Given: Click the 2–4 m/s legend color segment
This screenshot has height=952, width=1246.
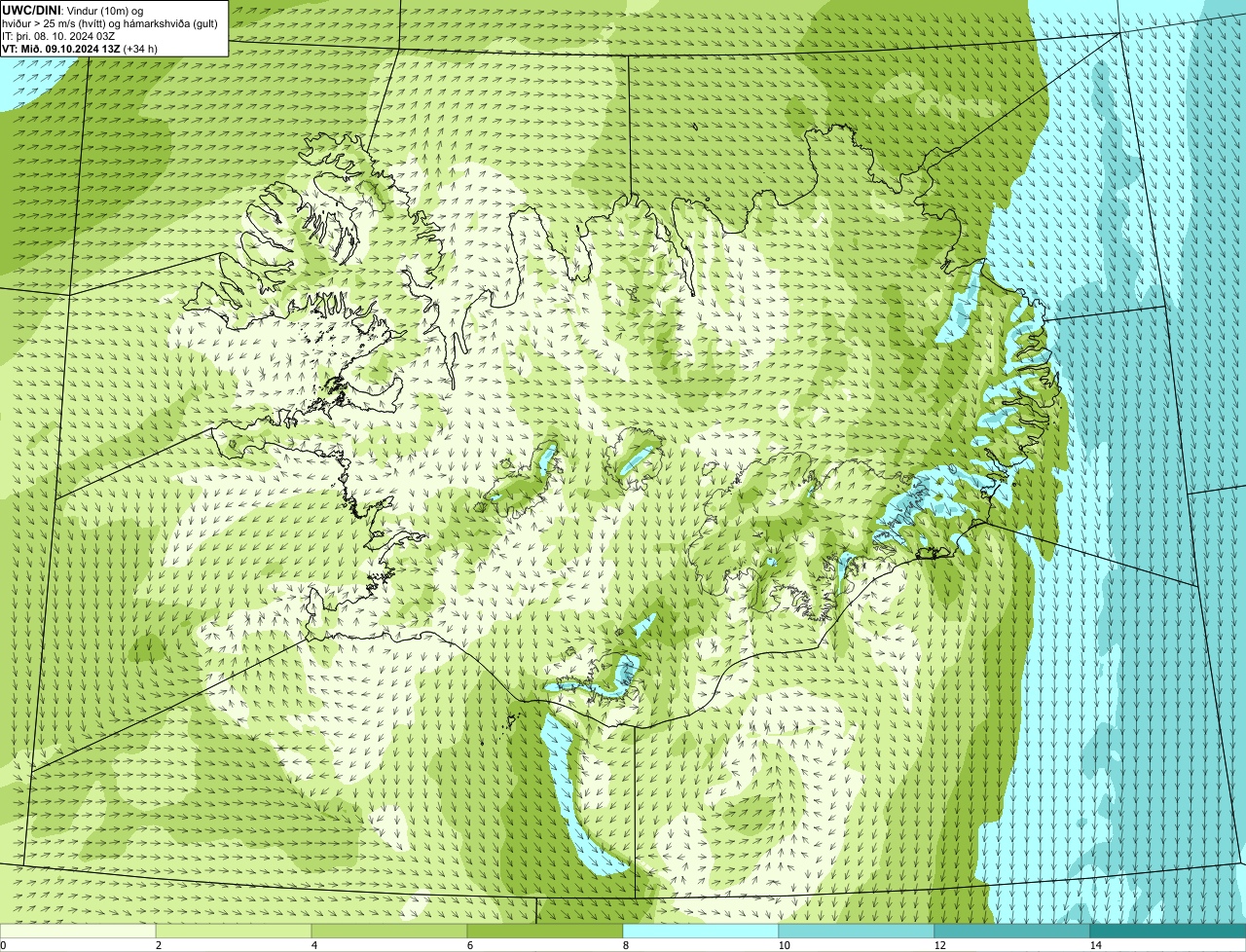Looking at the screenshot, I should coord(234,931).
